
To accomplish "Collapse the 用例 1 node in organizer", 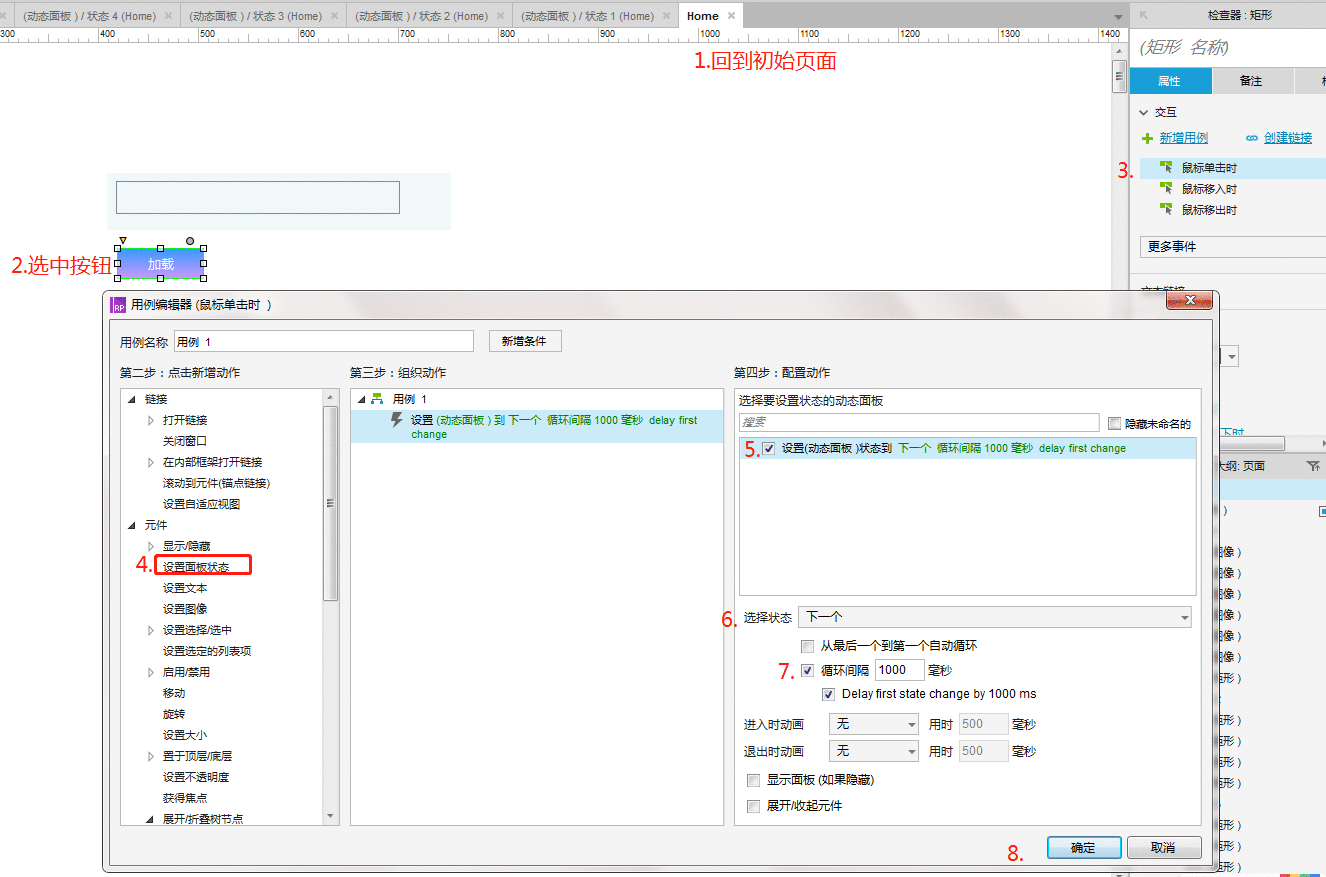I will [361, 399].
